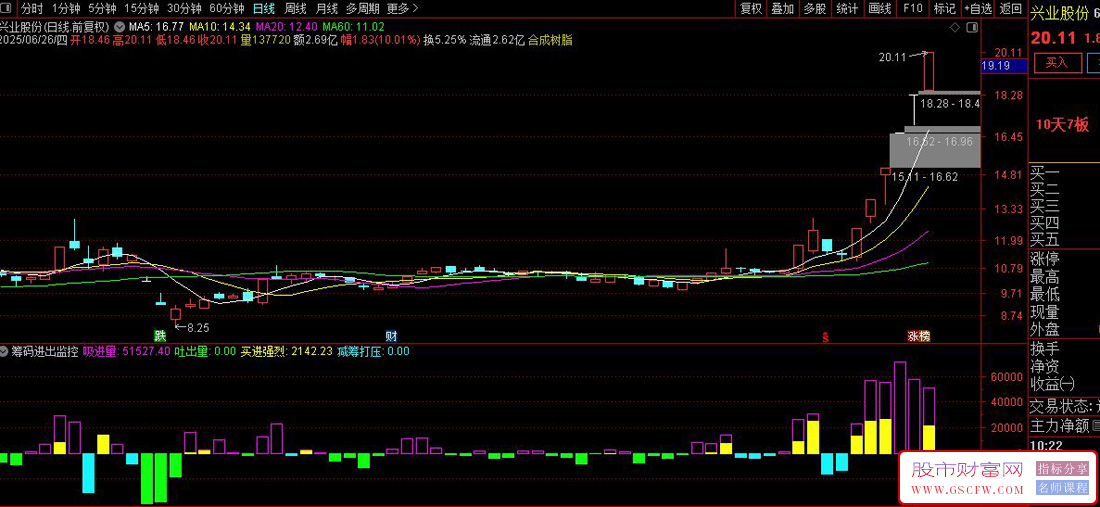The image size is (1100, 507).
Task: Click the 10天7板 label in the side panel
Action: coord(1062,125)
